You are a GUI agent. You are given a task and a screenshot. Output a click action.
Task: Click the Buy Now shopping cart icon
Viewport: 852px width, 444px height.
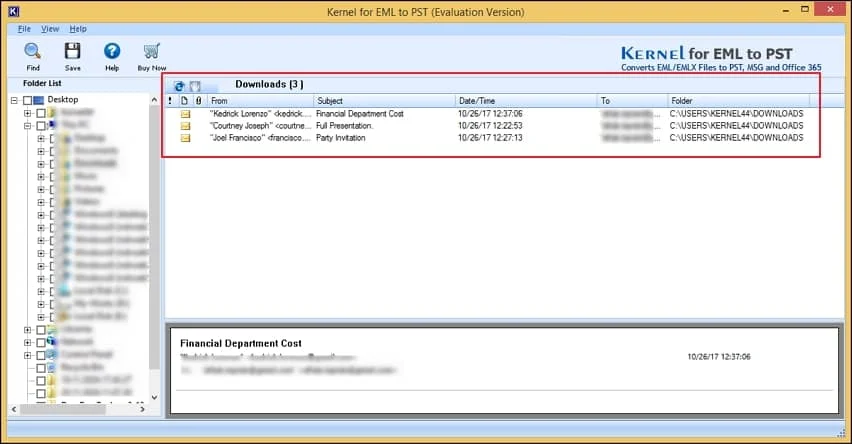click(x=152, y=51)
